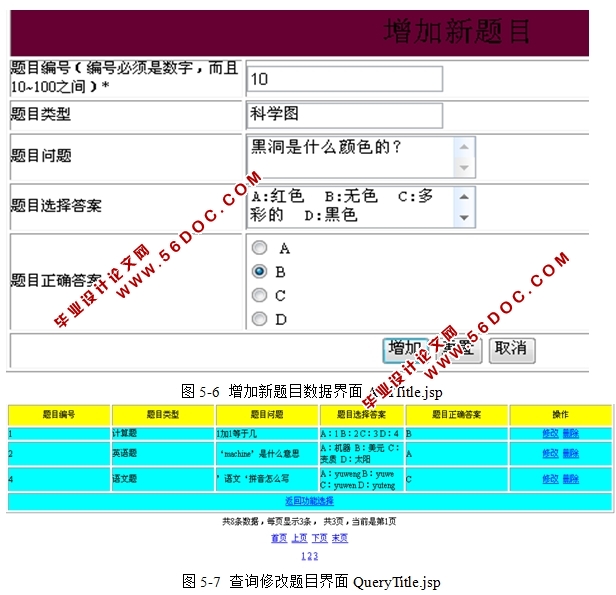Click 修改 link for 语文题 row

click(x=550, y=479)
